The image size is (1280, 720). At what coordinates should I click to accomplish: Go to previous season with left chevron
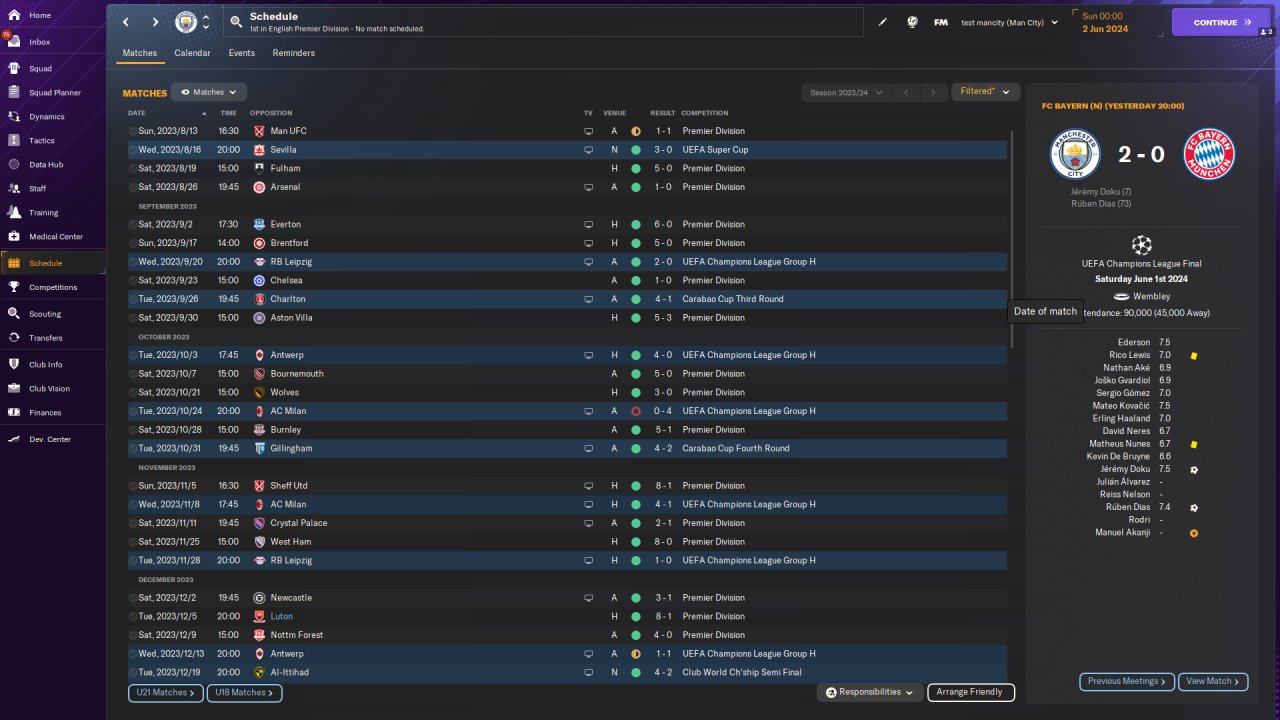pos(906,93)
